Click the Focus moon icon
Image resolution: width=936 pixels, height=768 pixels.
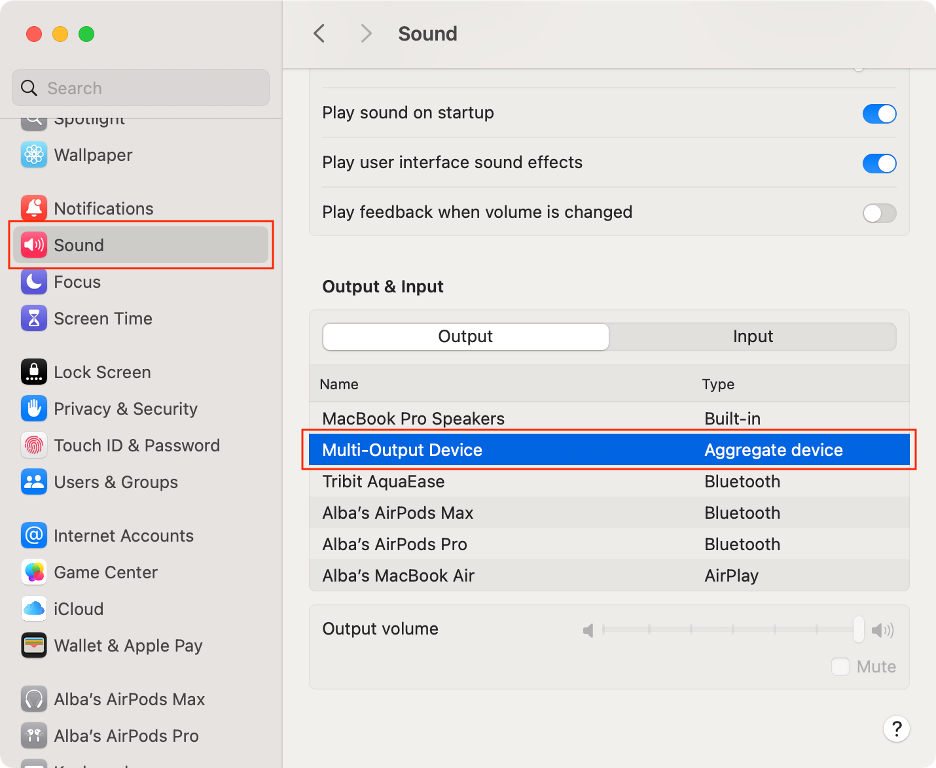(x=34, y=282)
